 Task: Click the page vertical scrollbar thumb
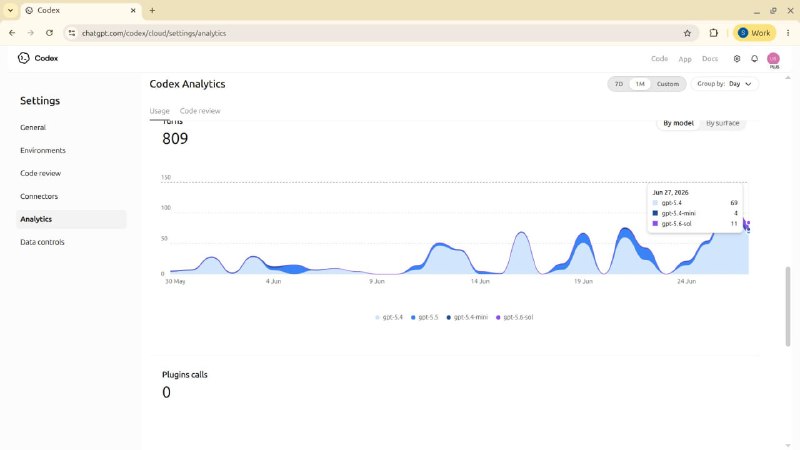[x=788, y=306]
